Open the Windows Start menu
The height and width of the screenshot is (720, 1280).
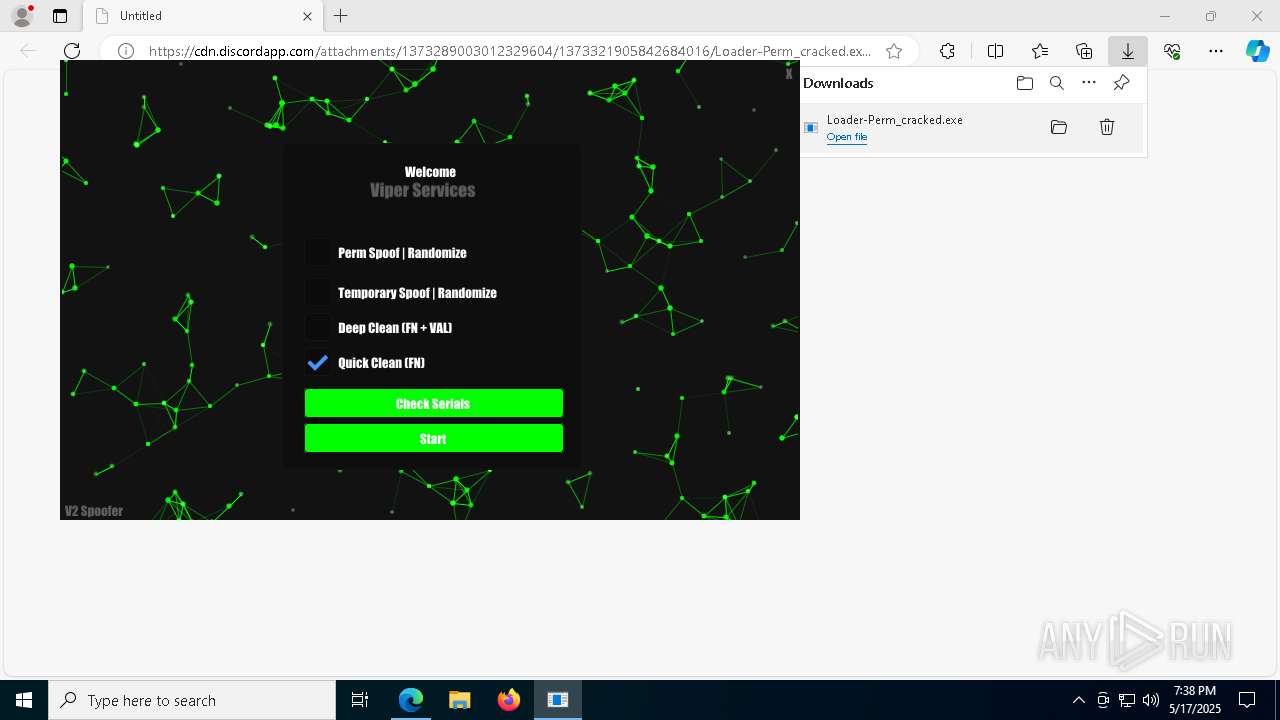24,700
